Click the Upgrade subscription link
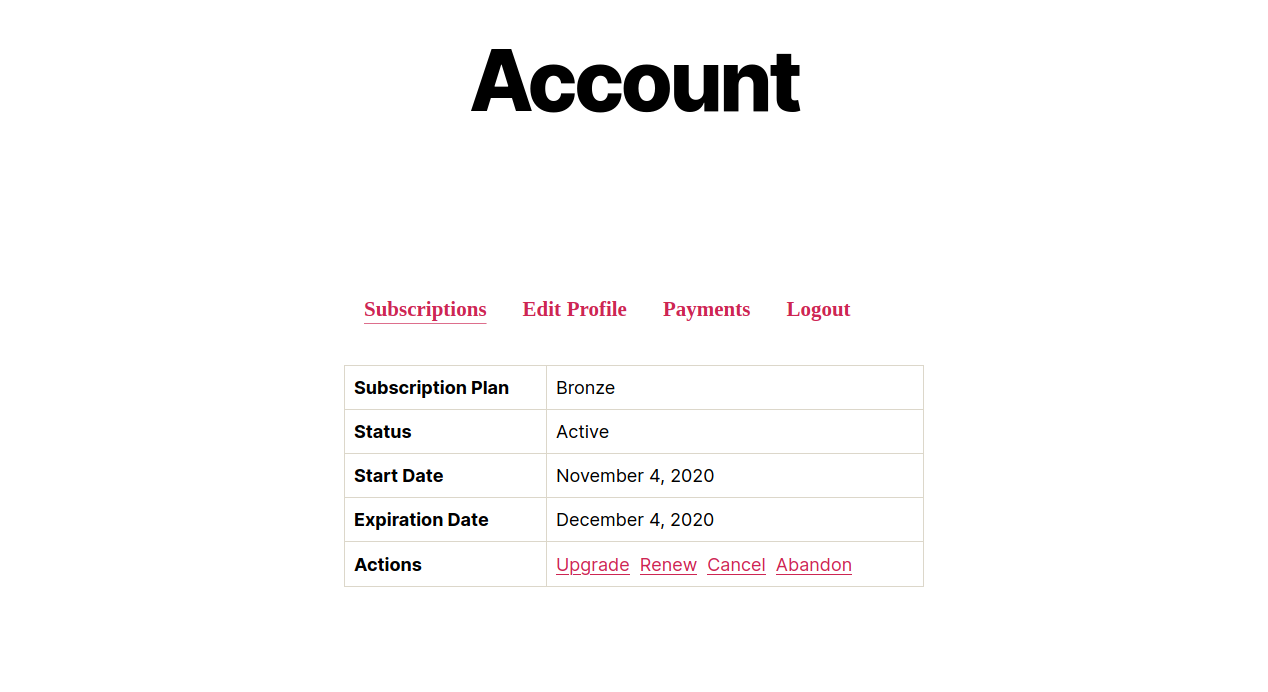 (593, 565)
